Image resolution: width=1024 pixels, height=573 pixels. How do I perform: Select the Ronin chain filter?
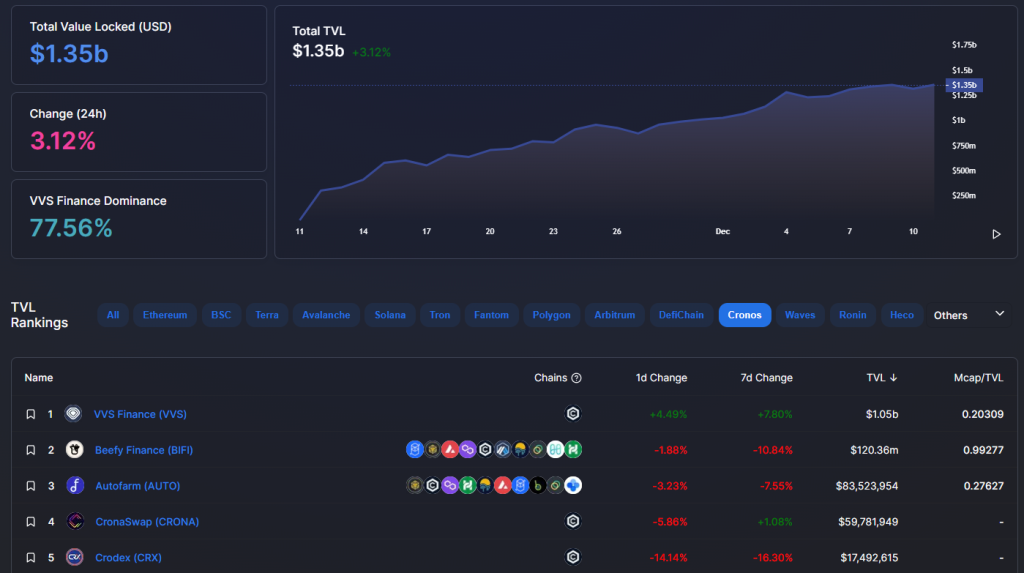852,315
